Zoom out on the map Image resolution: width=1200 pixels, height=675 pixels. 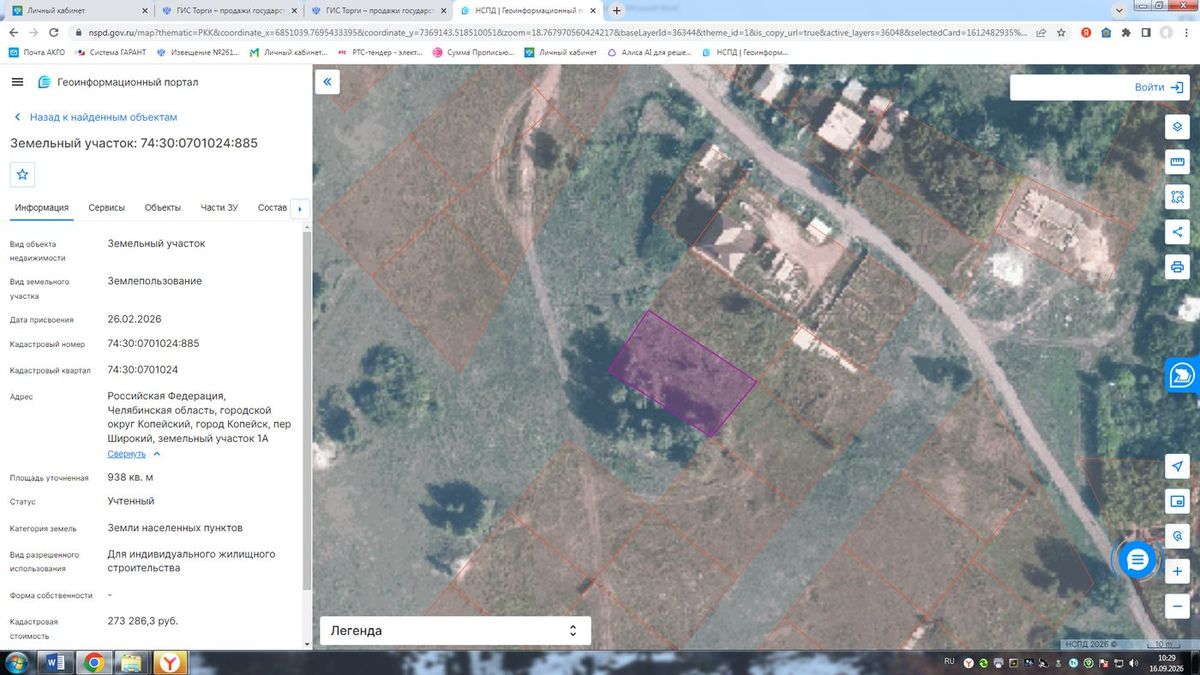(1177, 606)
